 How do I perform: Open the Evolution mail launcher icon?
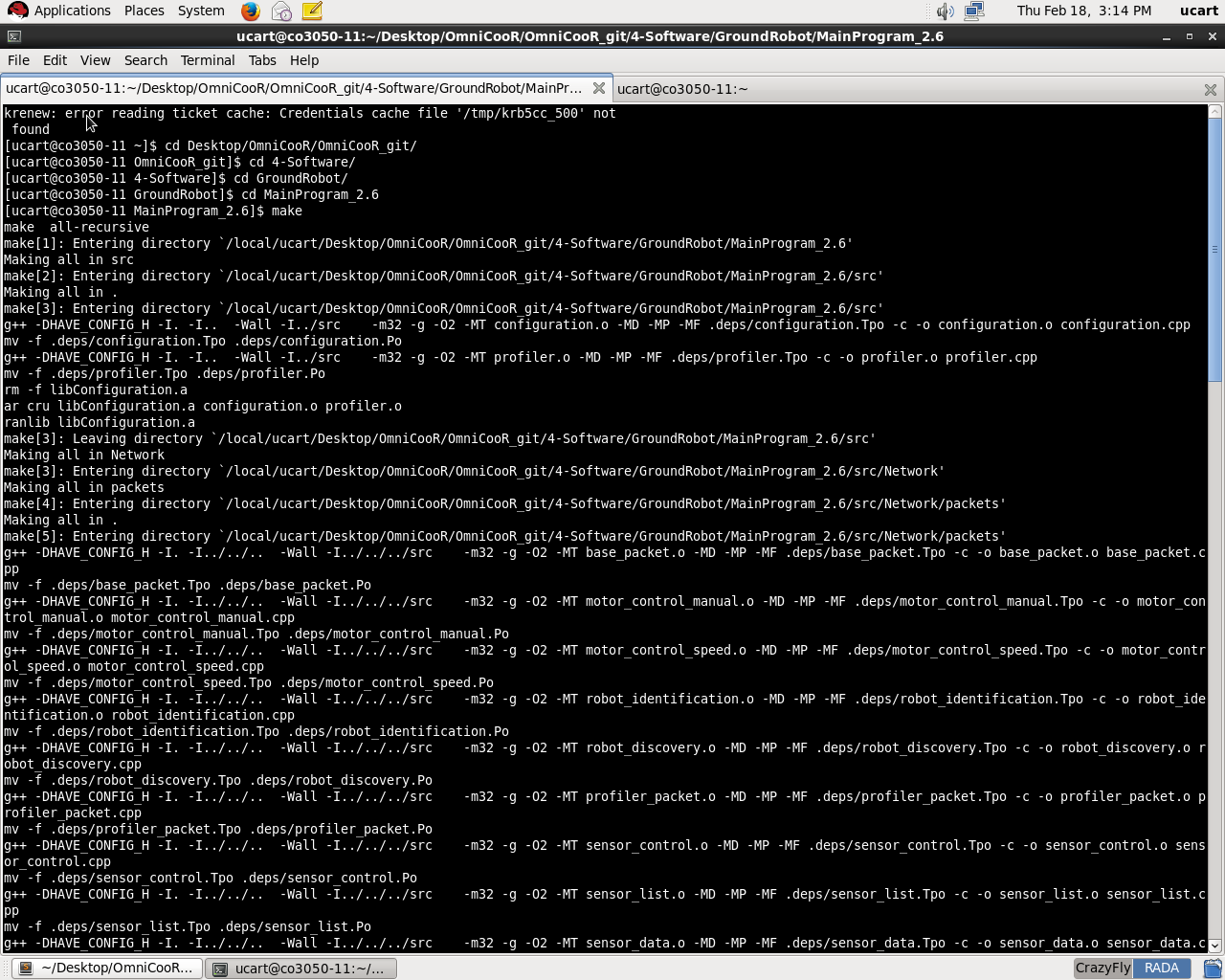[281, 11]
